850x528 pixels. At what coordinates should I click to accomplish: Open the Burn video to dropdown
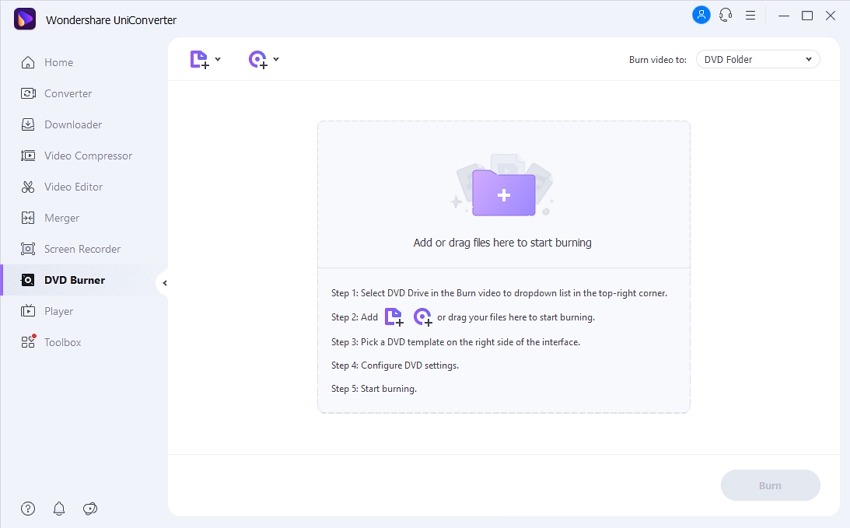758,60
